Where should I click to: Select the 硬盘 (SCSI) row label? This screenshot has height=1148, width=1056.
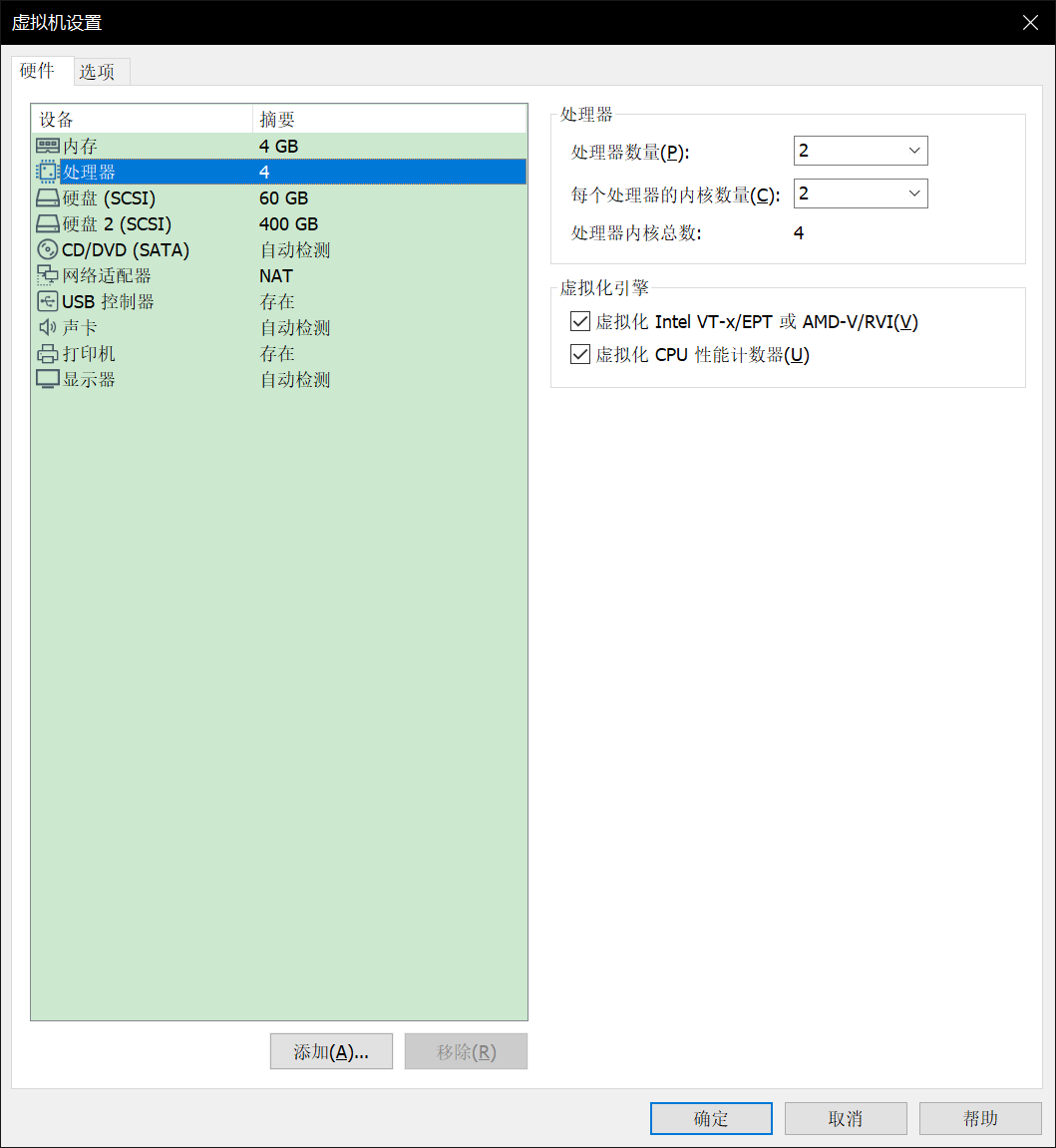(109, 198)
